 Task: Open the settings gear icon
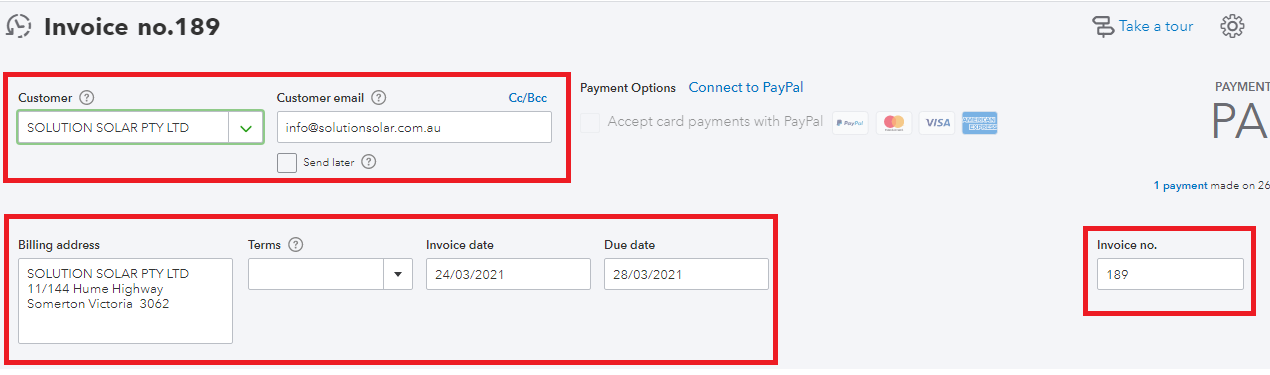(1232, 26)
